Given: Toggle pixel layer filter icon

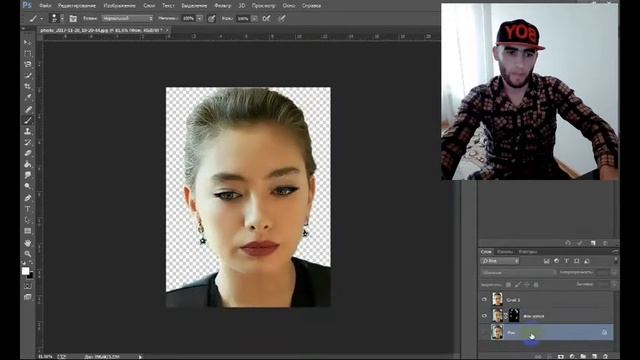Looking at the screenshot, I should click(547, 261).
